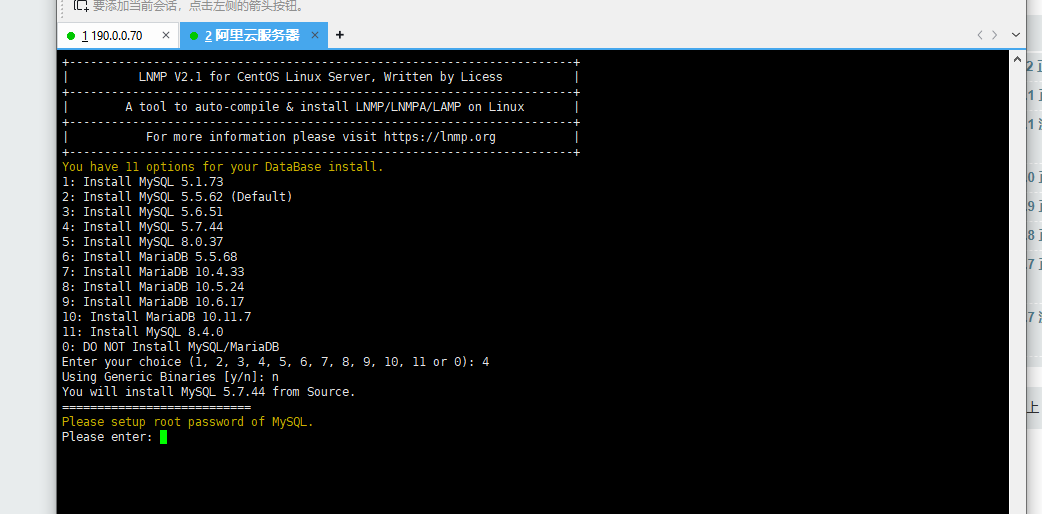Click the green status dot on 阿里云服务器 tab
The height and width of the screenshot is (514, 1042).
click(x=194, y=36)
